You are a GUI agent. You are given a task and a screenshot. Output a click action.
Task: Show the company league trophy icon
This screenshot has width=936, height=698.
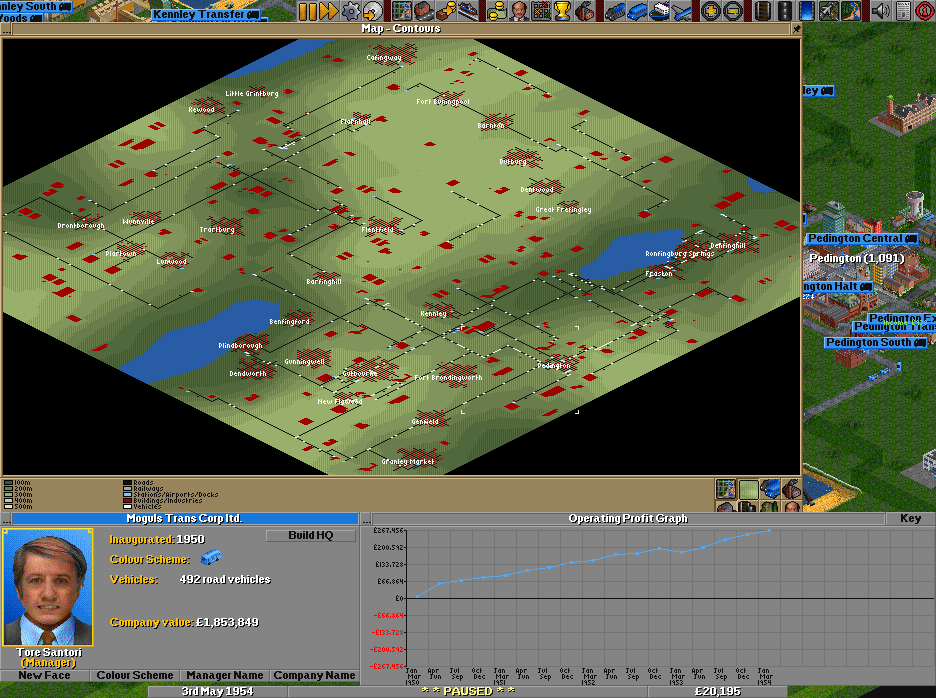click(562, 11)
